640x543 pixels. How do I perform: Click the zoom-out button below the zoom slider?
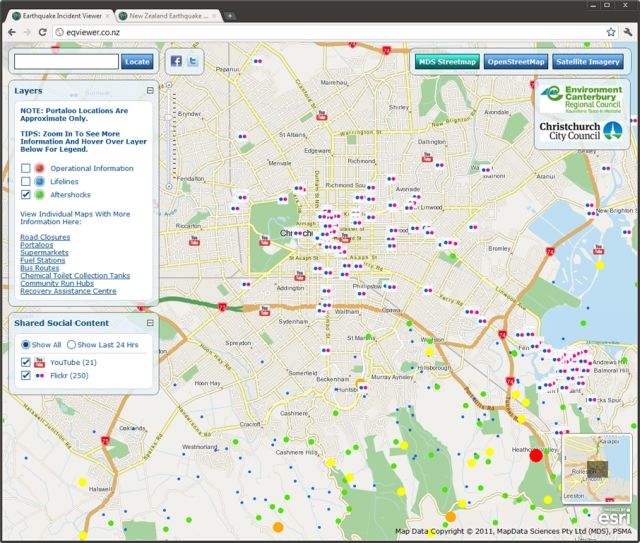click(x=169, y=187)
